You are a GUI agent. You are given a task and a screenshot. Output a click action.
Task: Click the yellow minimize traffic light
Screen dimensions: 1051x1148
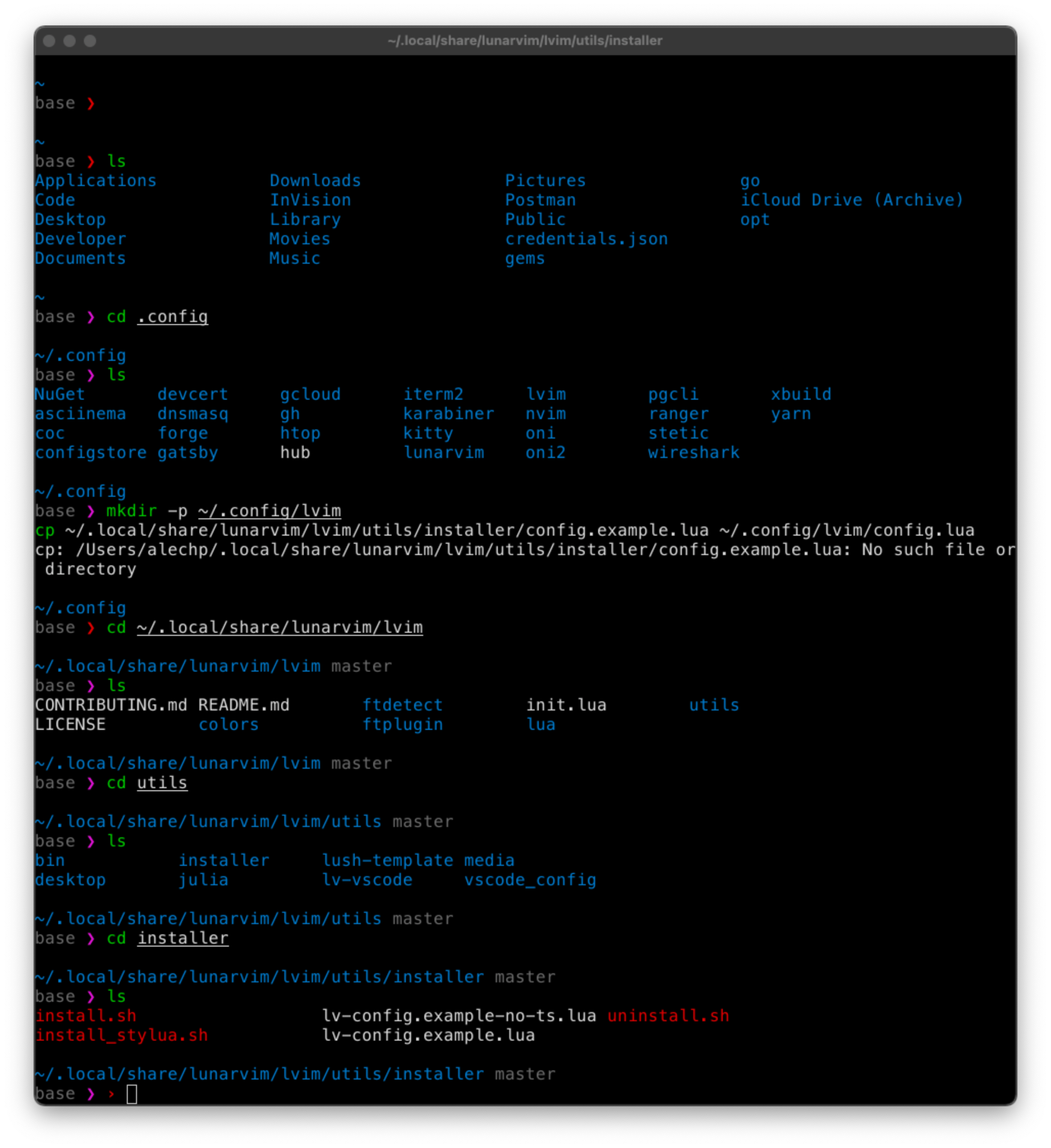[68, 40]
